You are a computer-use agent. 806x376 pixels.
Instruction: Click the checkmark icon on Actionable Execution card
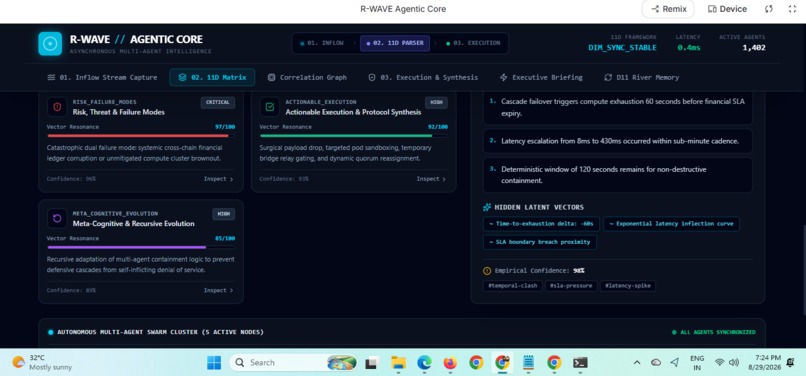click(x=270, y=107)
